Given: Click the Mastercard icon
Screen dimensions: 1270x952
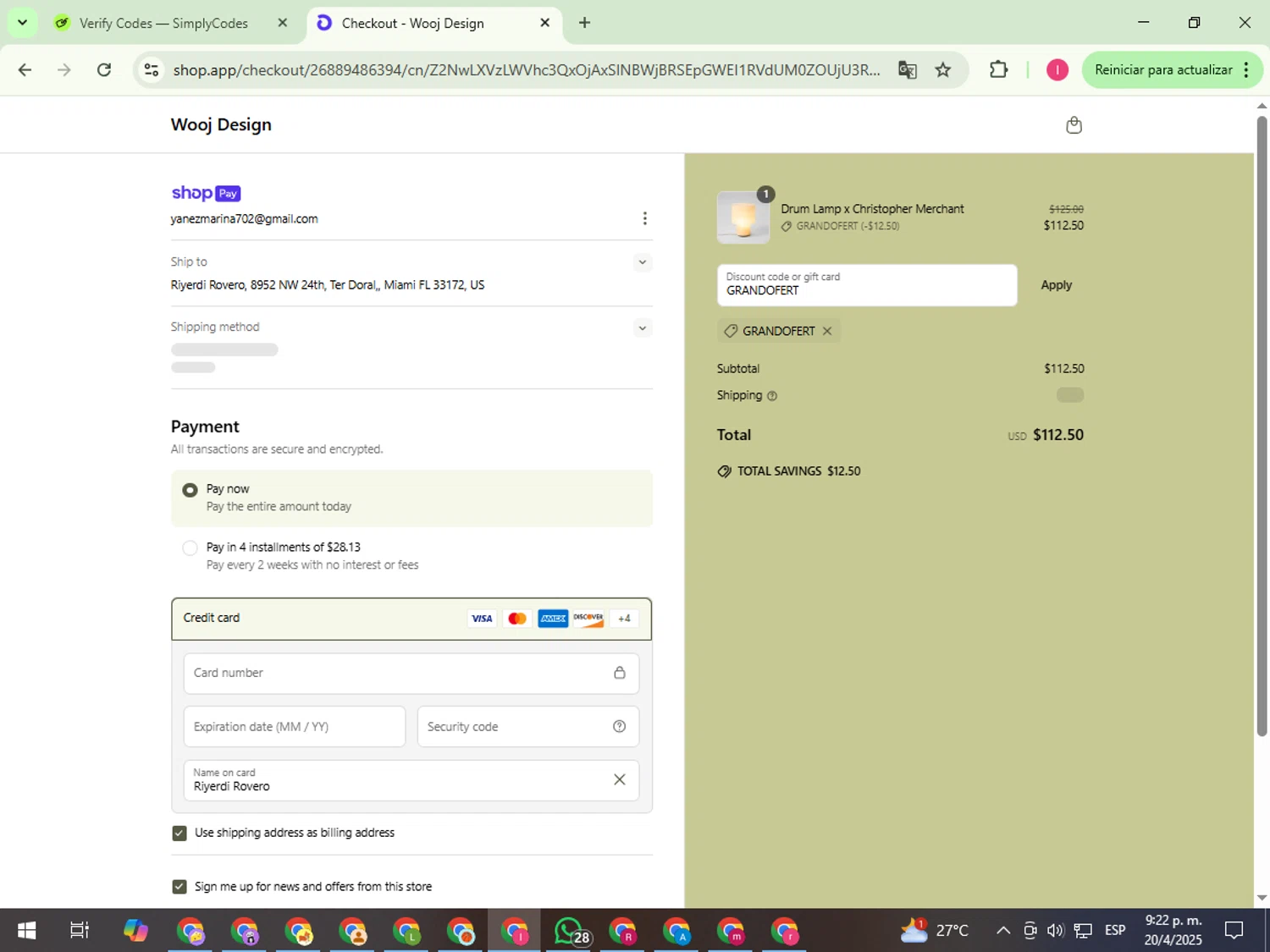Looking at the screenshot, I should point(517,619).
